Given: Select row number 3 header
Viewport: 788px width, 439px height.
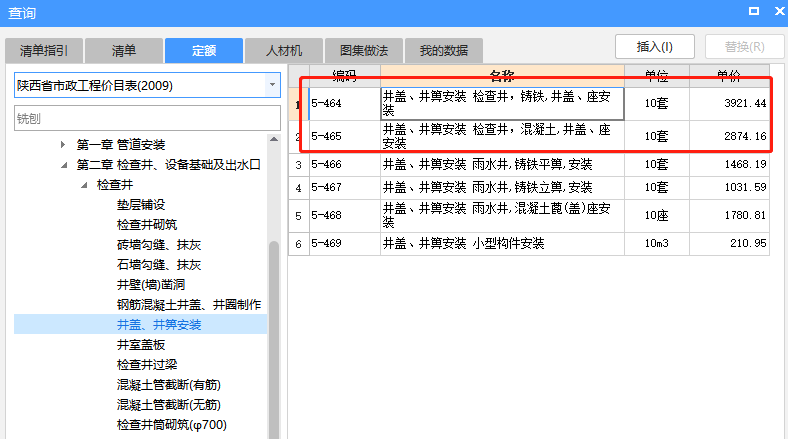Looking at the screenshot, I should click(299, 164).
